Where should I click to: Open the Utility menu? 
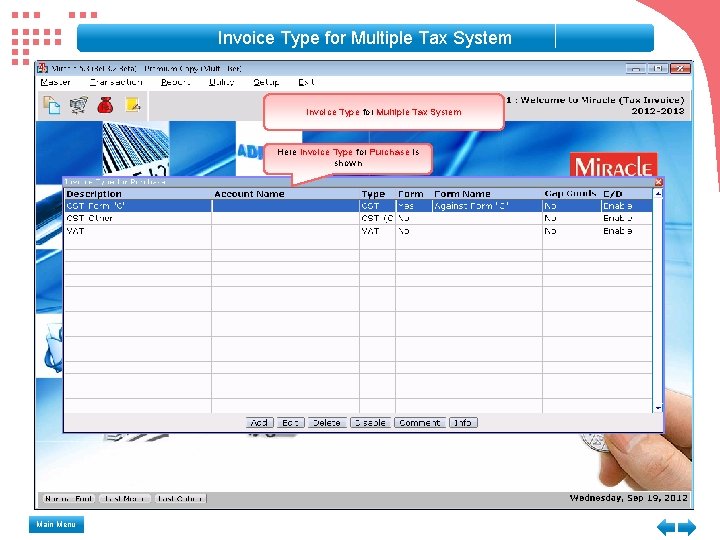pyautogui.click(x=221, y=82)
